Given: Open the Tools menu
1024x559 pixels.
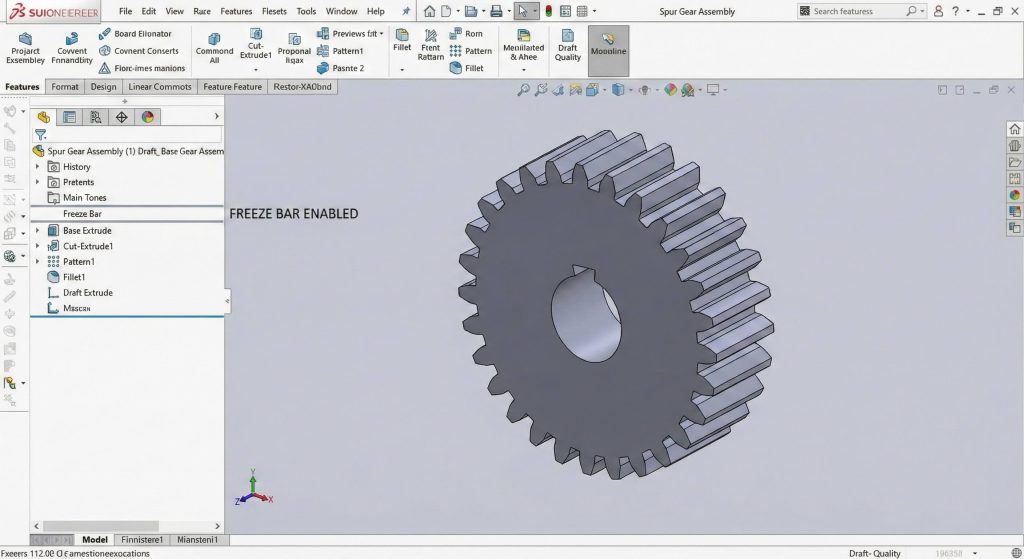Looking at the screenshot, I should 306,11.
